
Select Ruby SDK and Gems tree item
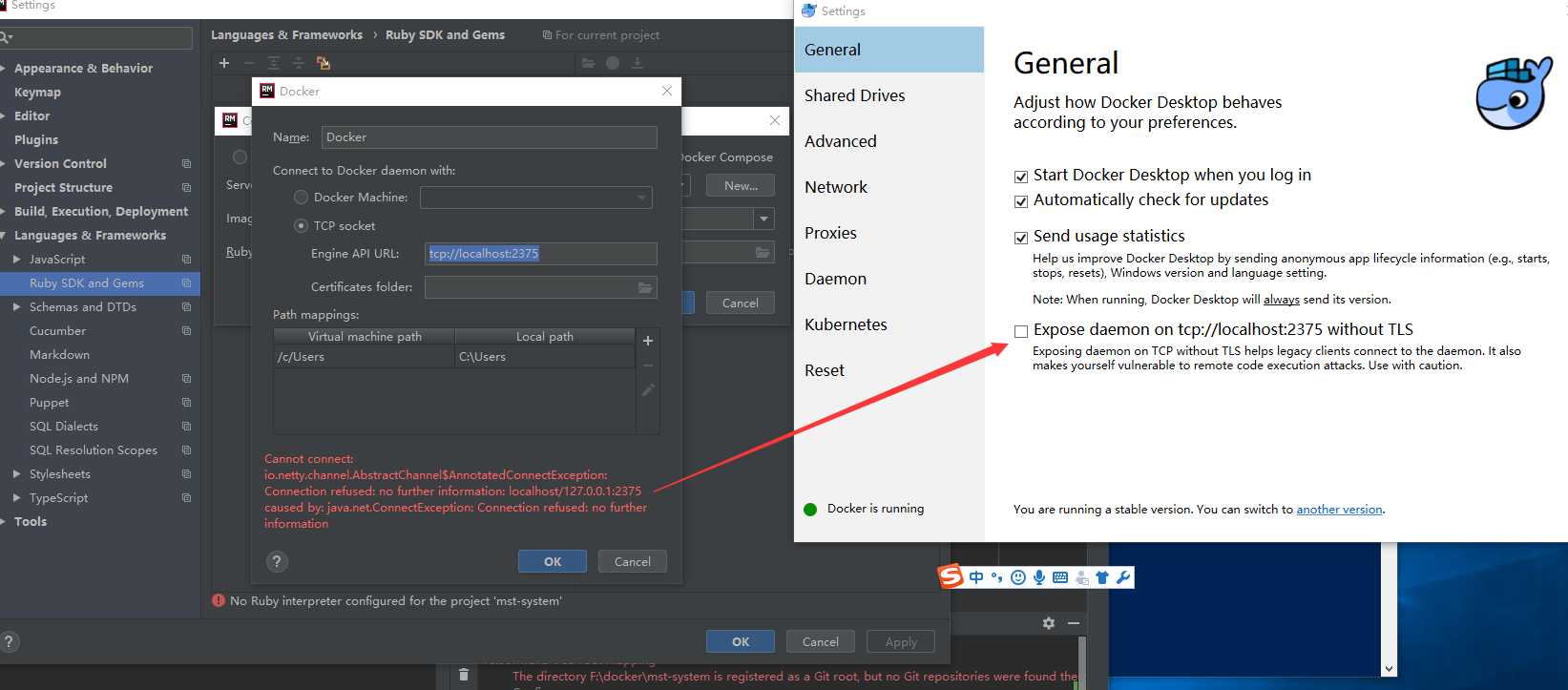[100, 282]
